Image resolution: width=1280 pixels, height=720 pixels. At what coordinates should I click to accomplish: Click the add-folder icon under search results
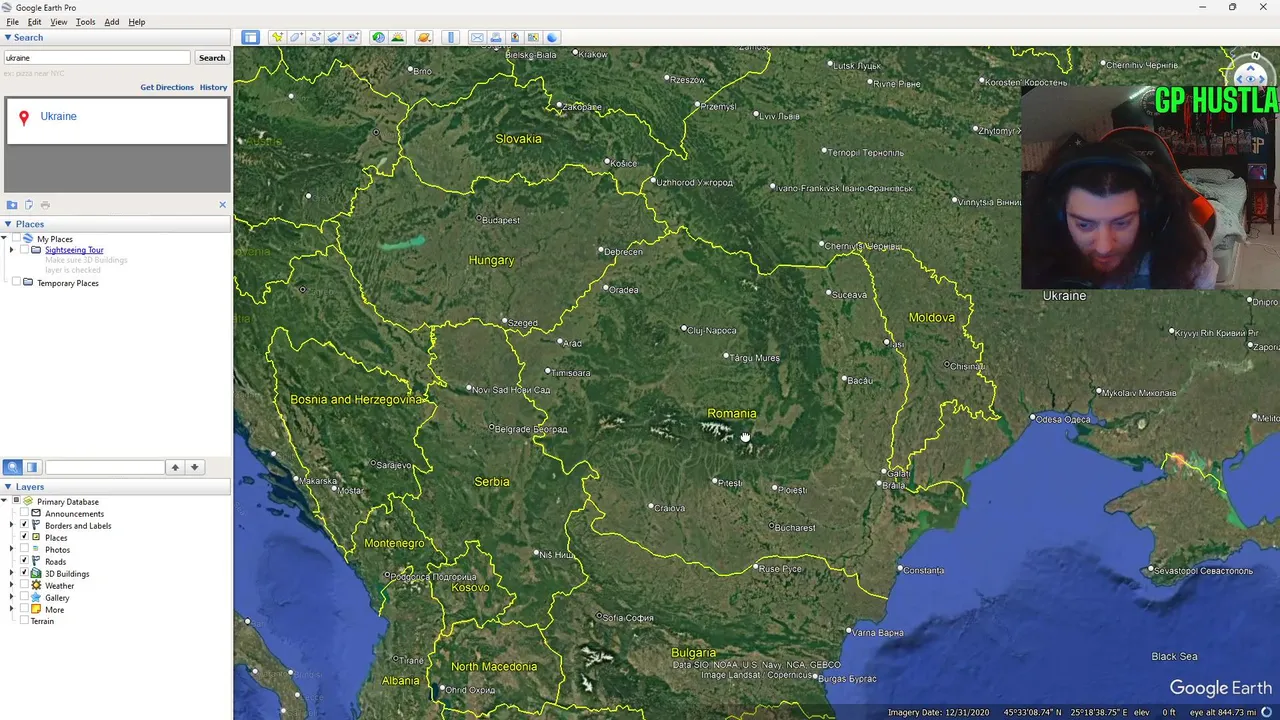pos(12,205)
